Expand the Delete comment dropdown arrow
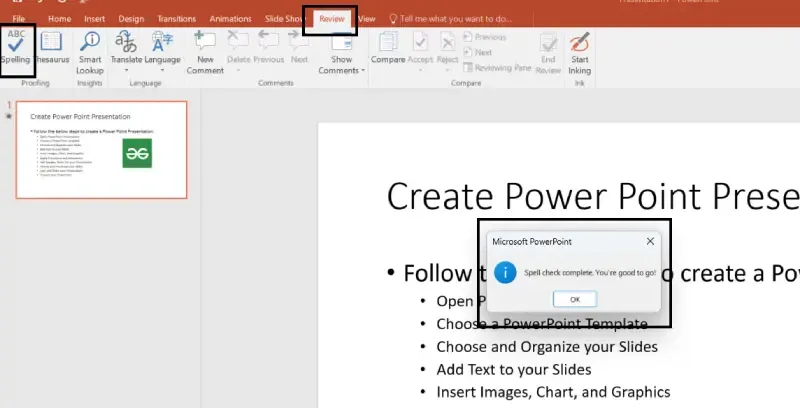800x408 pixels. pos(238,70)
